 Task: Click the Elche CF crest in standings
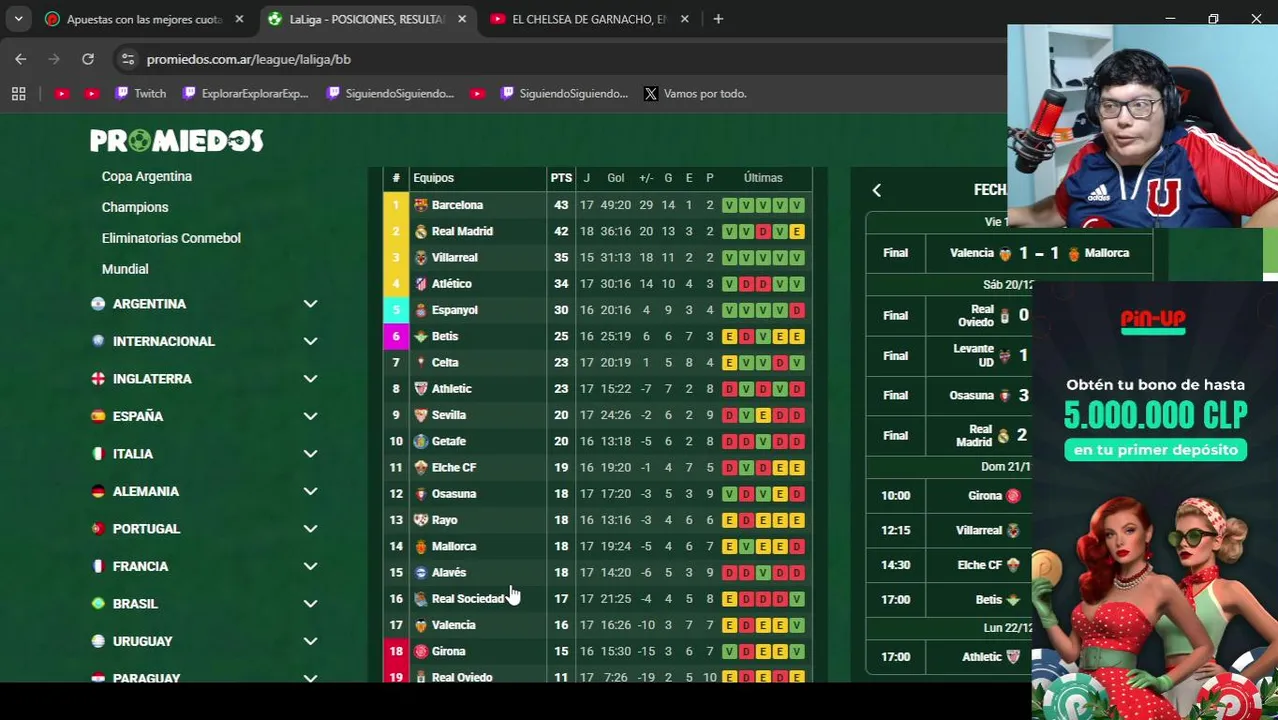(x=421, y=467)
